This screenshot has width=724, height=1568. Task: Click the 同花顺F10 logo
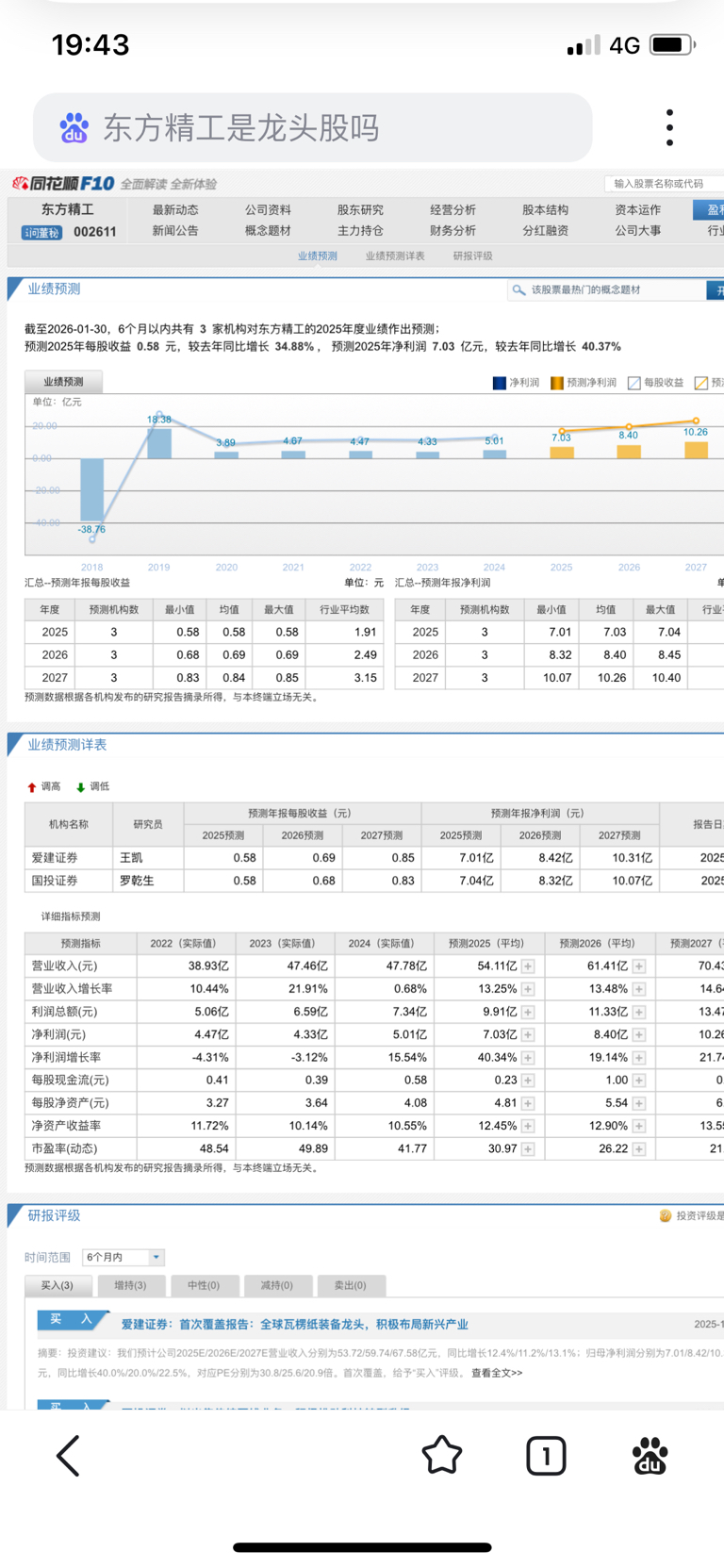[x=63, y=183]
